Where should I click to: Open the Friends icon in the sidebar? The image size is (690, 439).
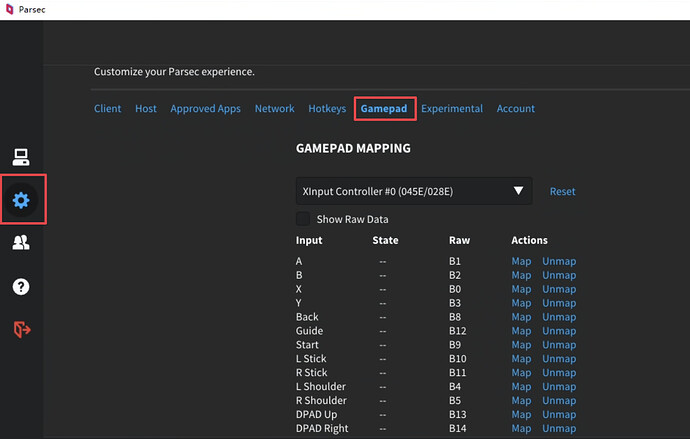pos(21,242)
